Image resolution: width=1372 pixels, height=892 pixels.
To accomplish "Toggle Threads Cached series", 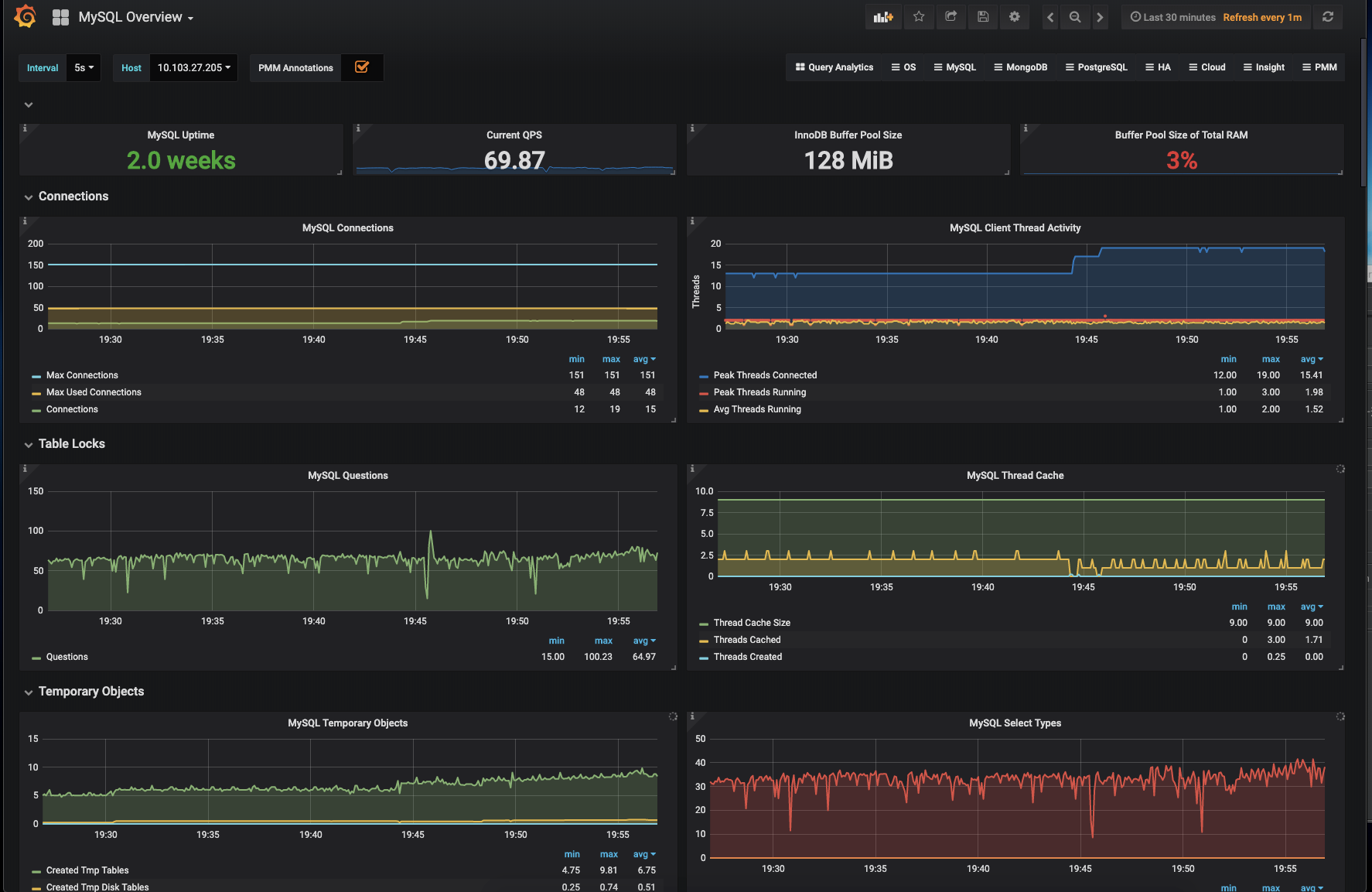I will (747, 640).
